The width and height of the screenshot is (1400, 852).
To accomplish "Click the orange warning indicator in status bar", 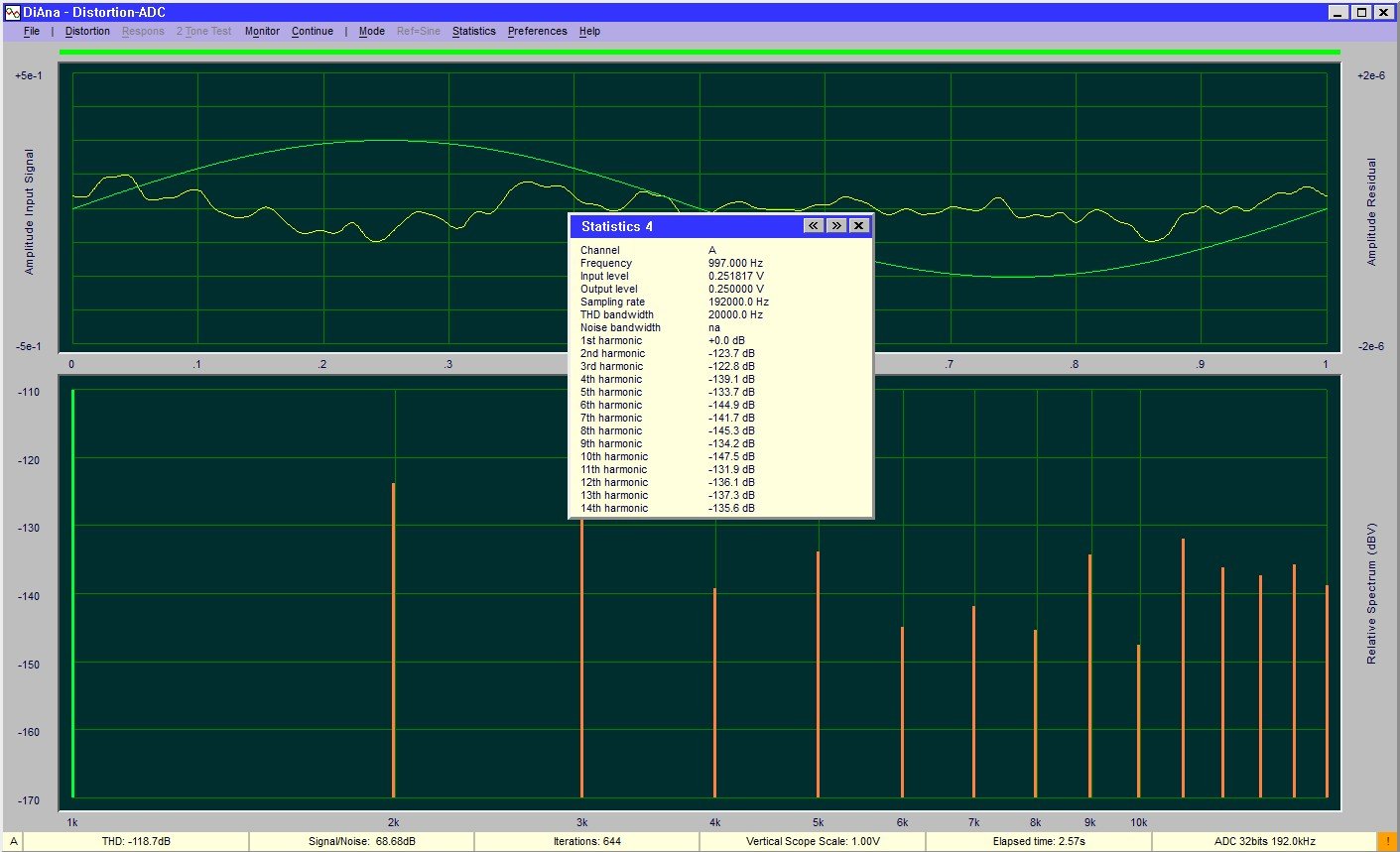I will pyautogui.click(x=1387, y=841).
